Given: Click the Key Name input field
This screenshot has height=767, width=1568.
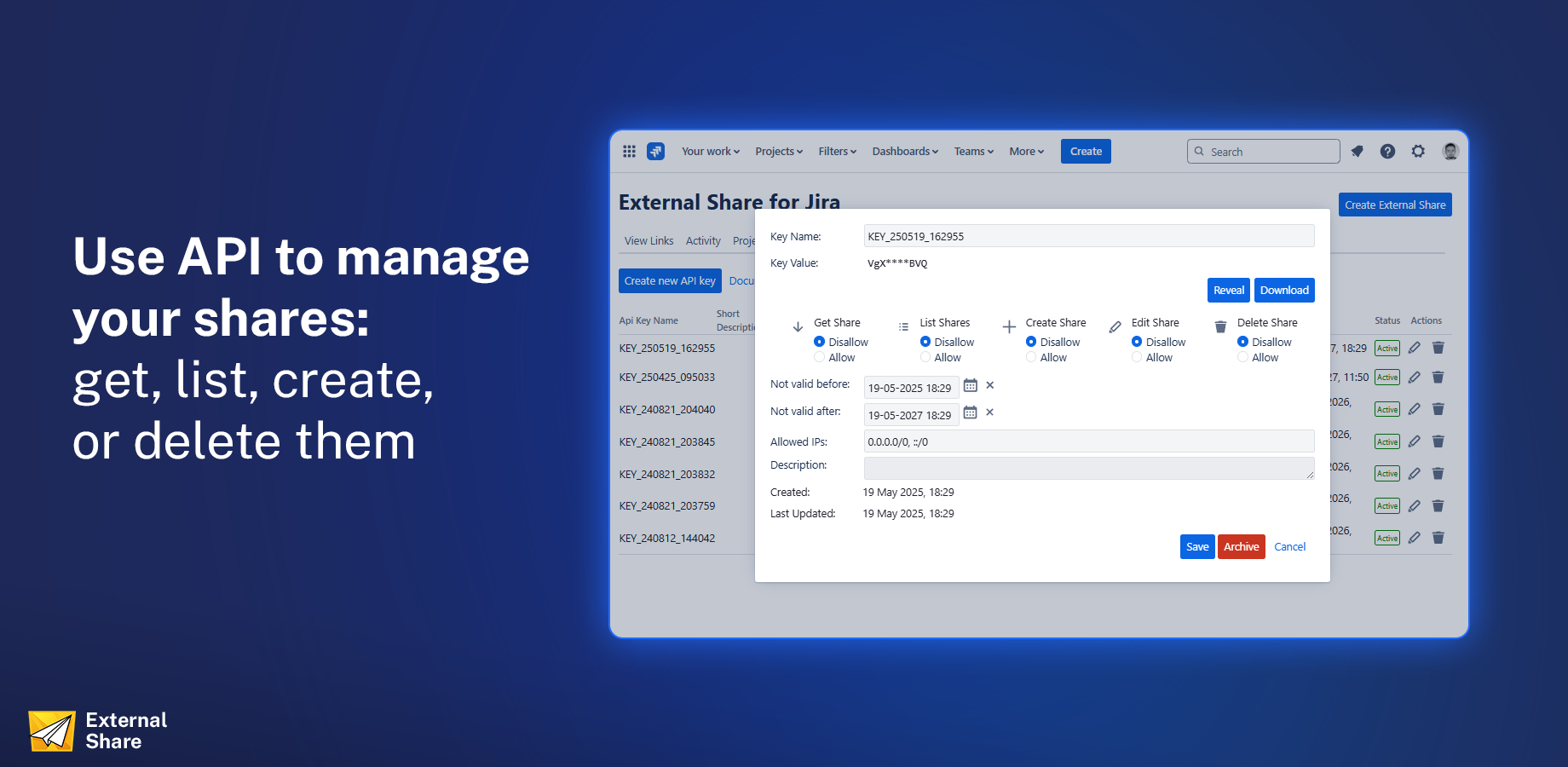Looking at the screenshot, I should click(1089, 236).
